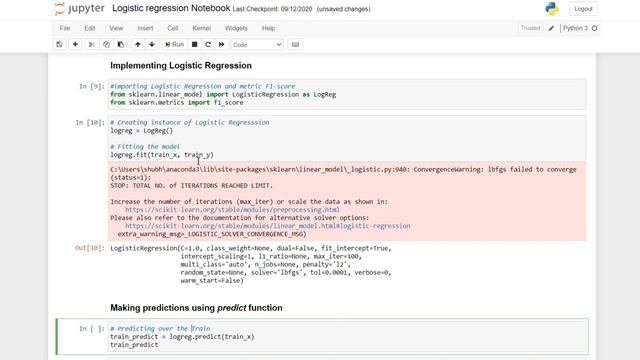Screen dimensions: 640x360
Task: Open the Help menu
Action: coord(268,28)
